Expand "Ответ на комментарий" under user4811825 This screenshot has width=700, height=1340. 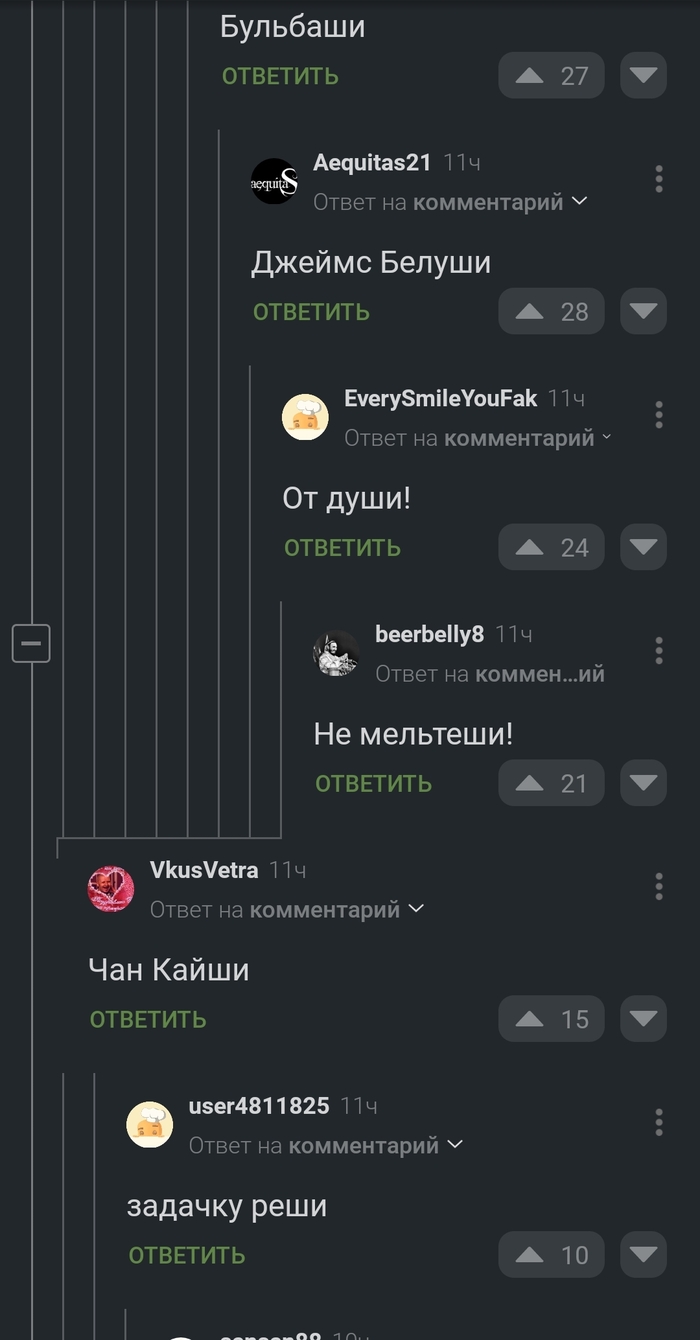coord(326,1146)
